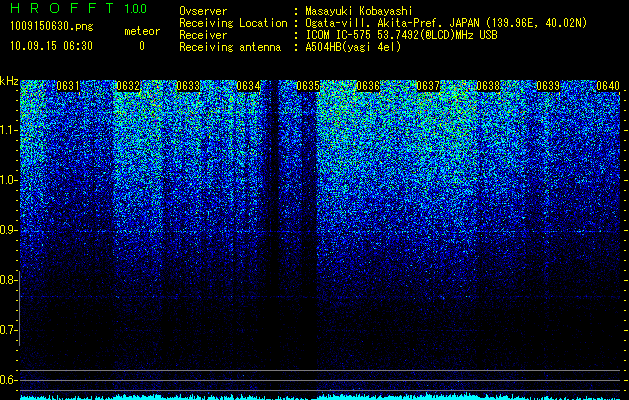Click the Ovserver field label
This screenshot has width=629, height=400.
pos(203,11)
